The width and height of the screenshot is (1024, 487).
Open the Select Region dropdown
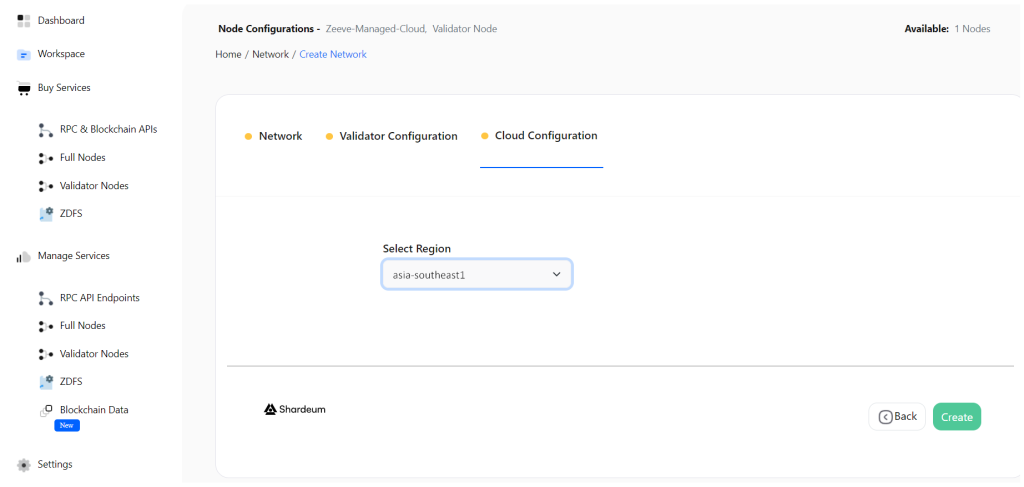tap(477, 275)
